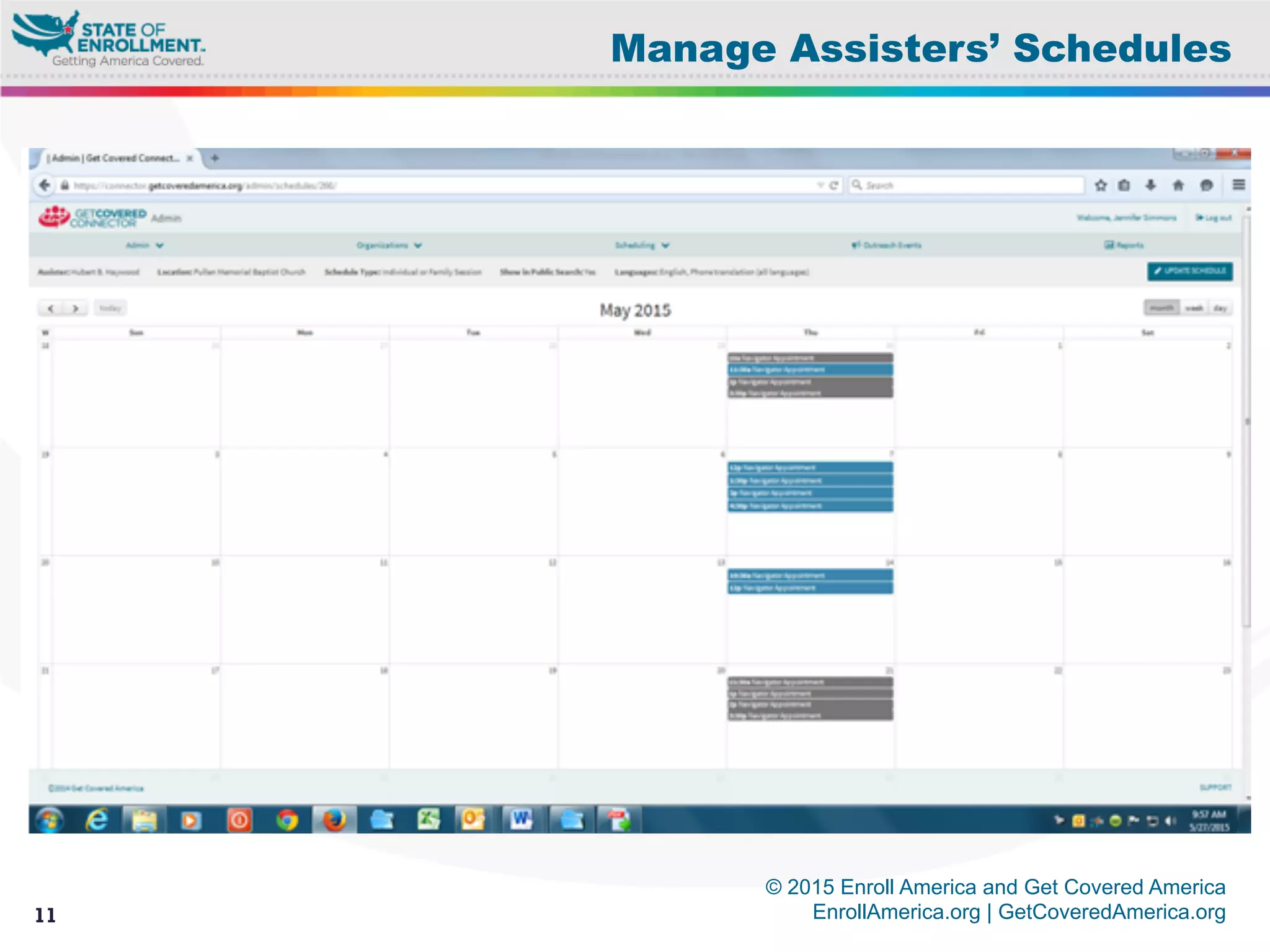Click the Get Covered Connector logo
This screenshot has height=952, width=1270.
[92, 217]
